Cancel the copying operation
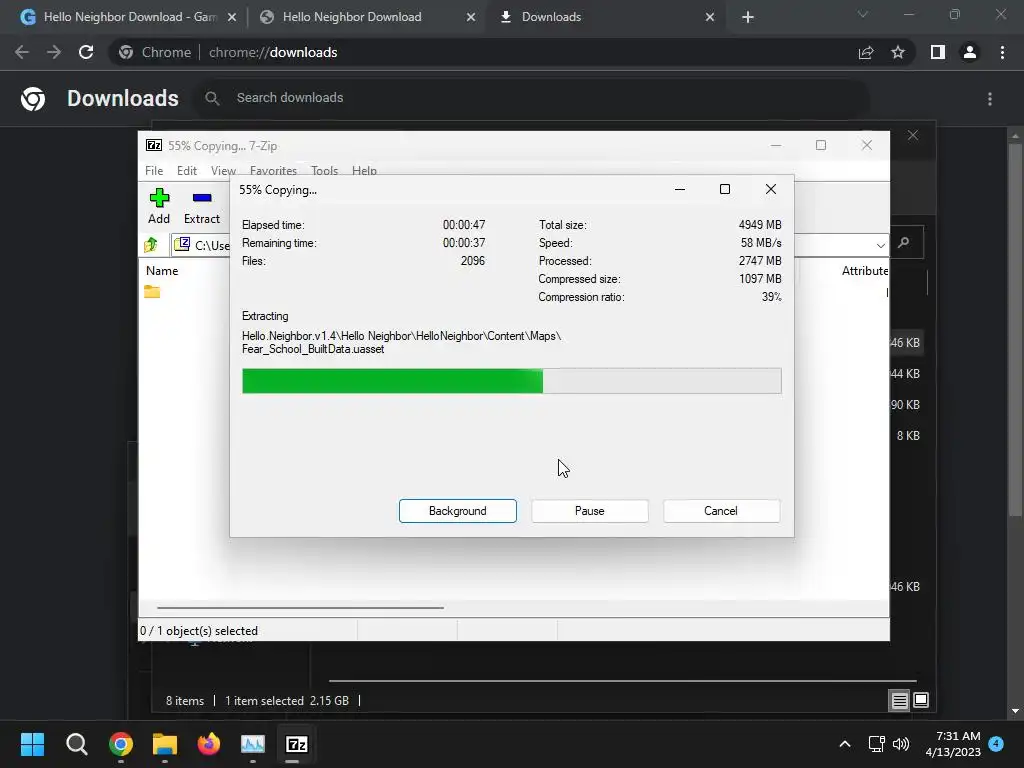Image resolution: width=1024 pixels, height=768 pixels. click(721, 511)
